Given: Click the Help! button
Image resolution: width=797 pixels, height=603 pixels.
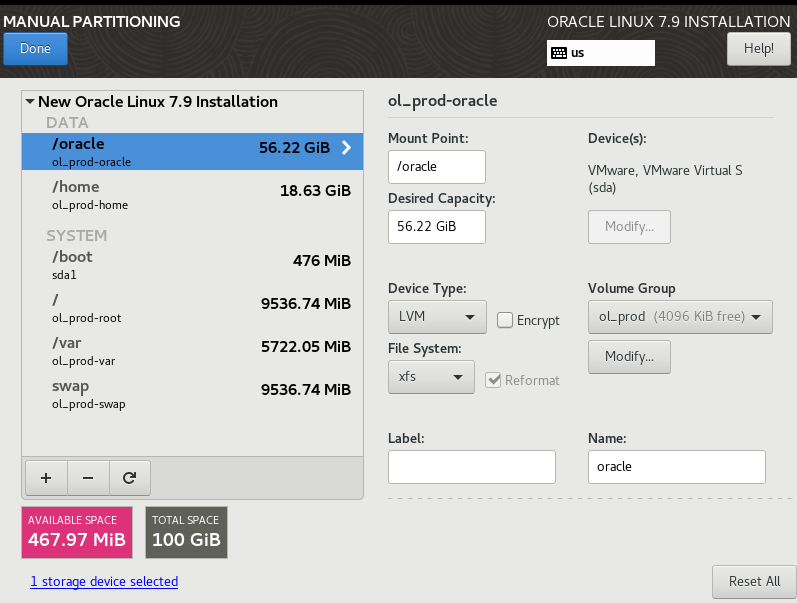Looking at the screenshot, I should (758, 49).
